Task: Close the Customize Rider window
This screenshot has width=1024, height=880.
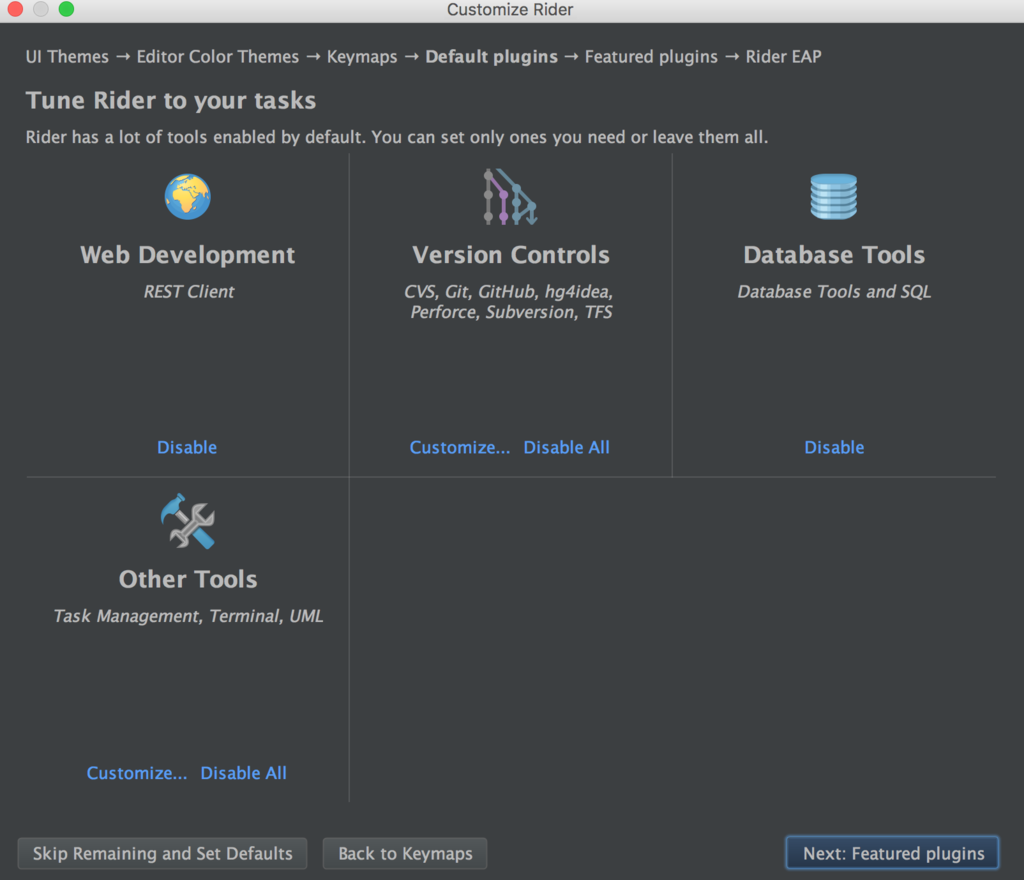Action: click(x=15, y=9)
